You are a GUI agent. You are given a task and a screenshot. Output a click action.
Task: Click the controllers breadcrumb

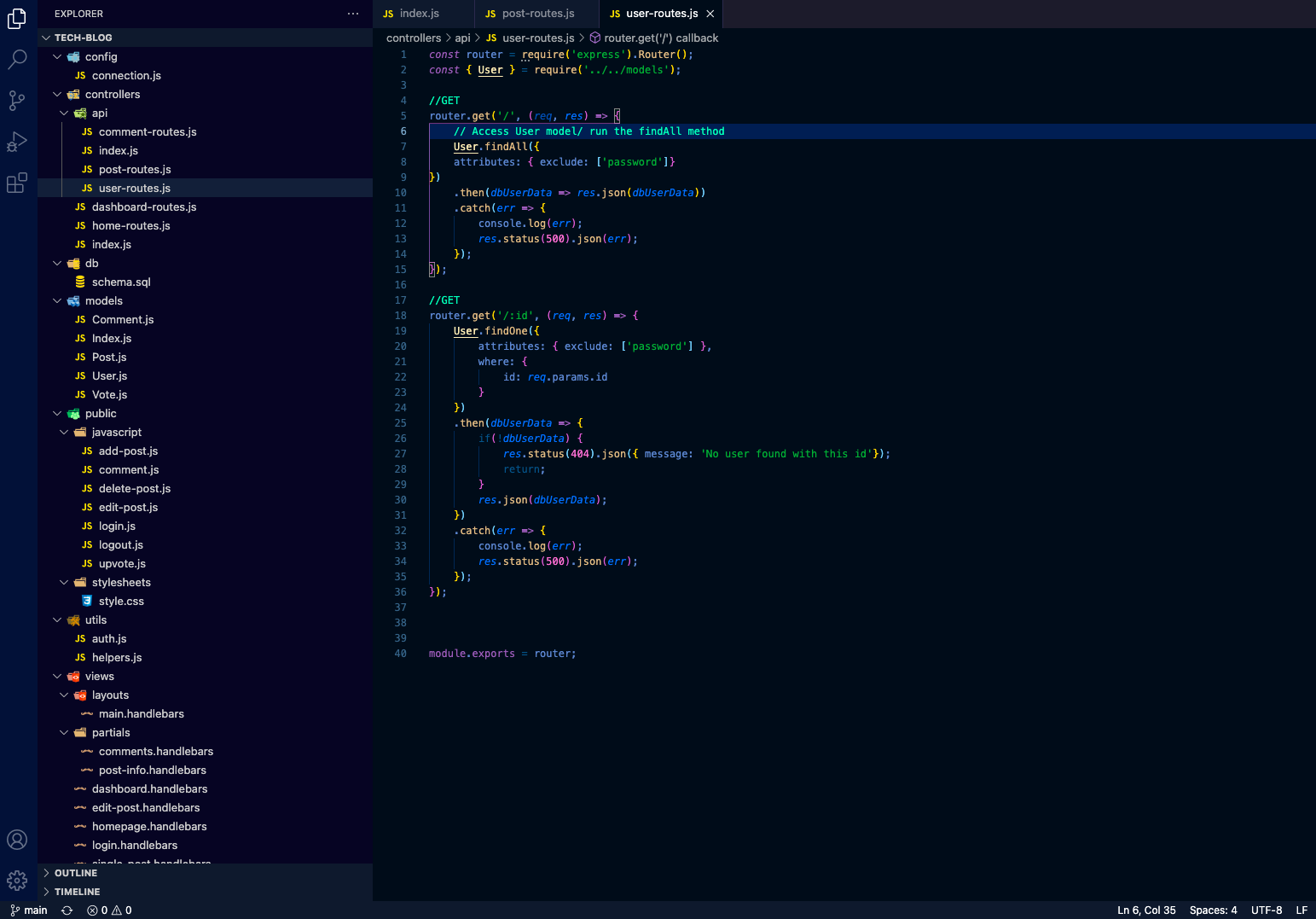[x=414, y=38]
